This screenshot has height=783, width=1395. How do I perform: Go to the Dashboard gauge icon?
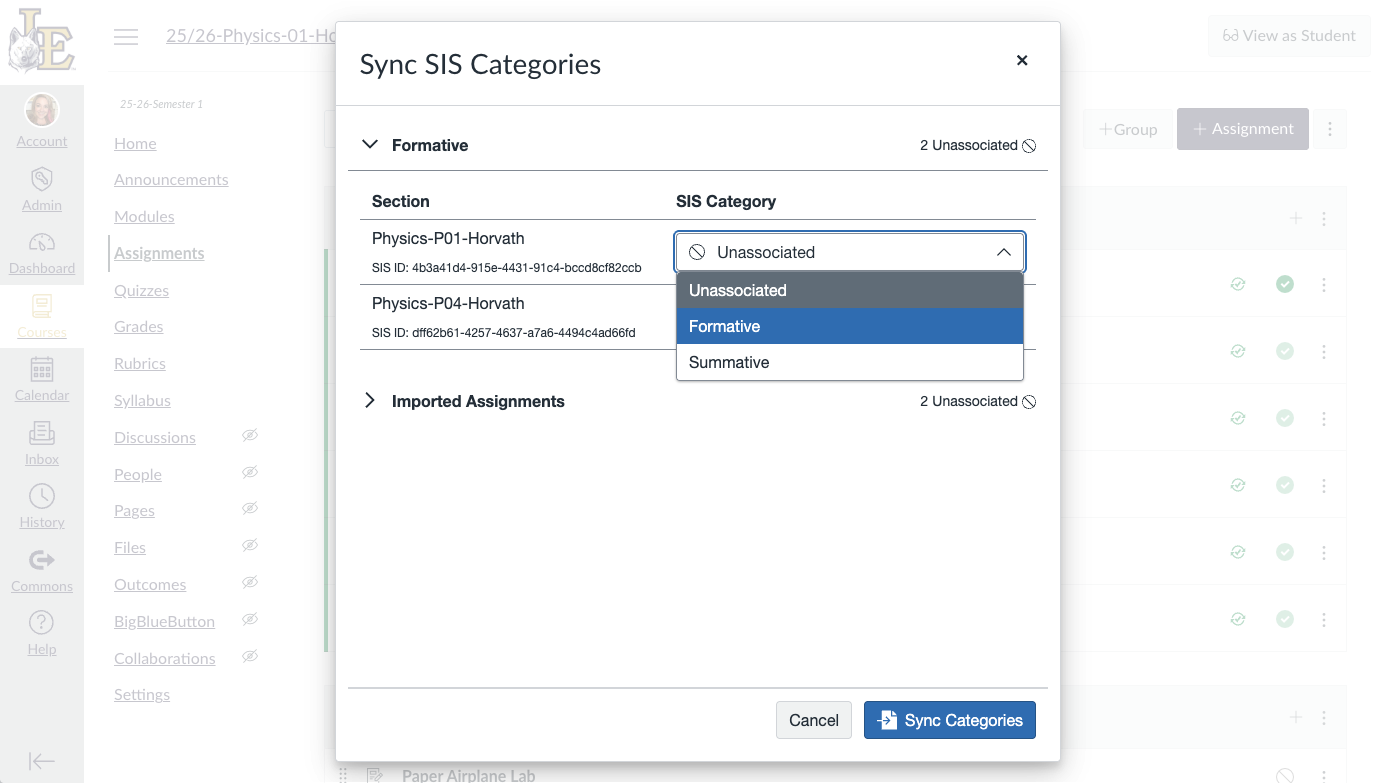[42, 242]
